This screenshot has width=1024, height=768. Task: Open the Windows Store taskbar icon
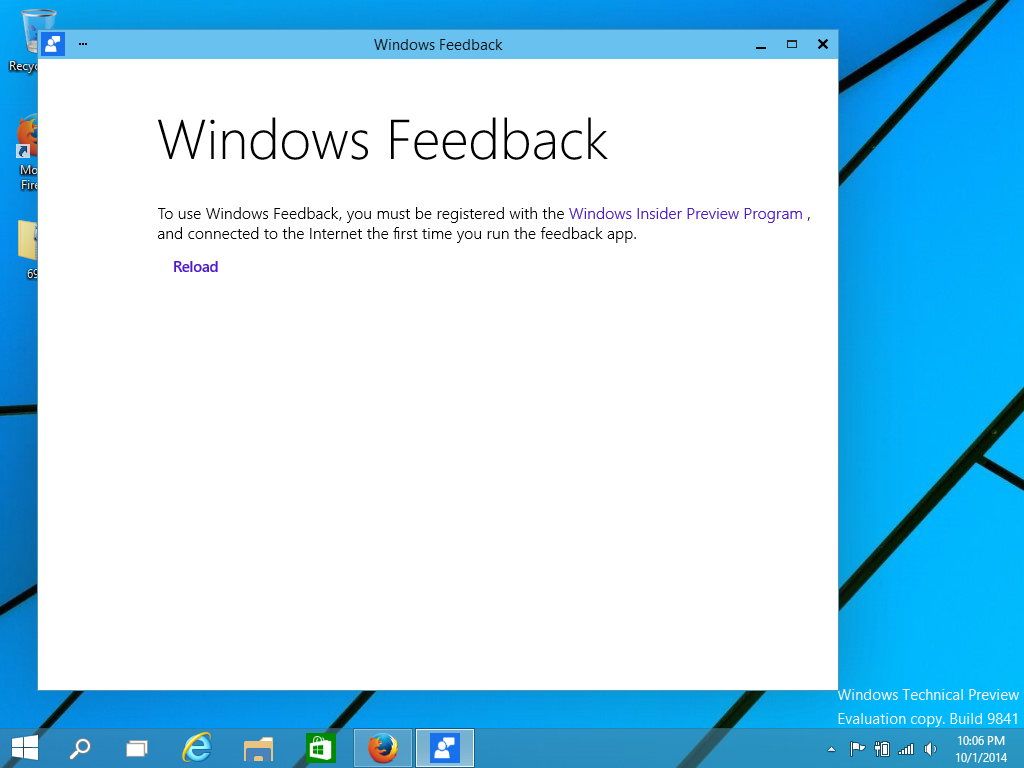(320, 748)
